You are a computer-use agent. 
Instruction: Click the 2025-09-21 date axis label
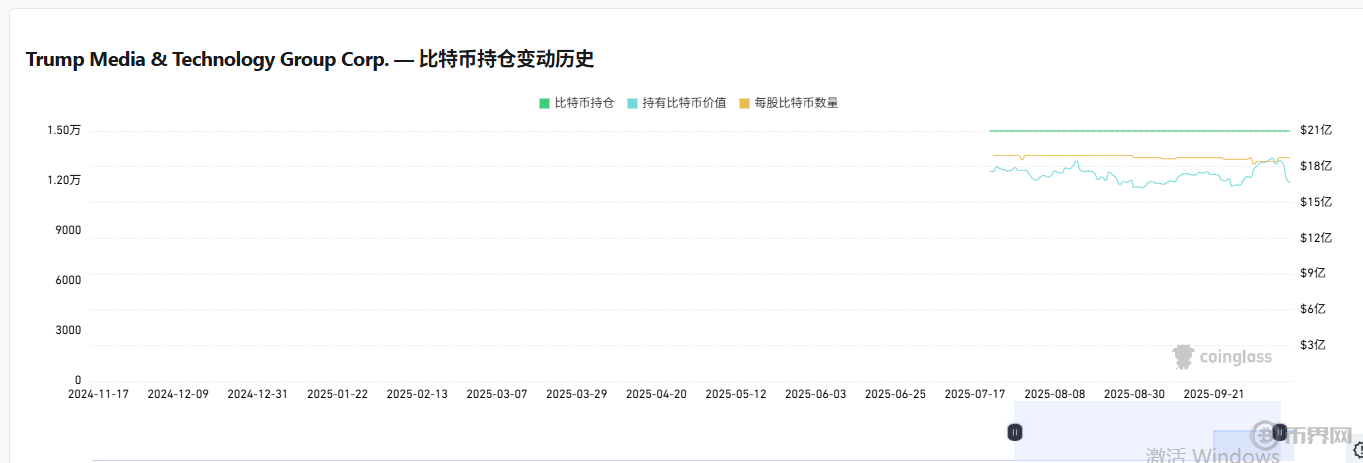click(x=1214, y=394)
